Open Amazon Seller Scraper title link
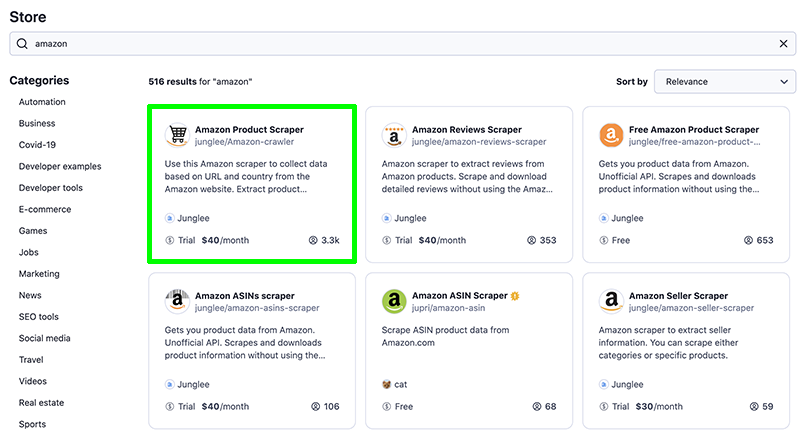Image resolution: width=800 pixels, height=438 pixels. pos(678,296)
